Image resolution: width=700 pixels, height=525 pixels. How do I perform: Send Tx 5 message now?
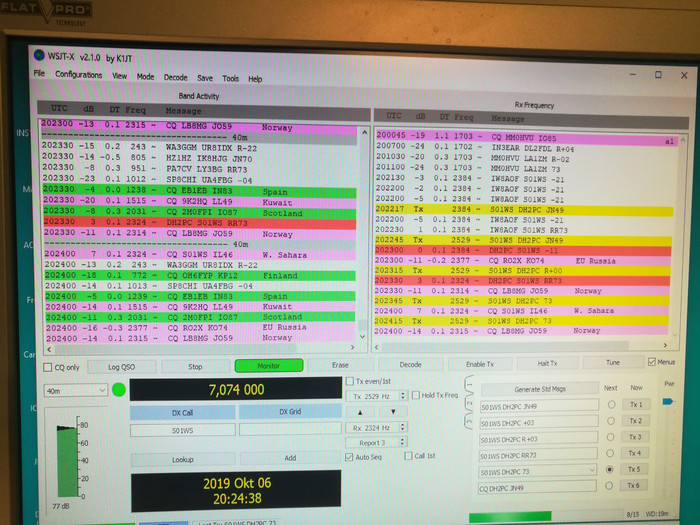pyautogui.click(x=634, y=469)
